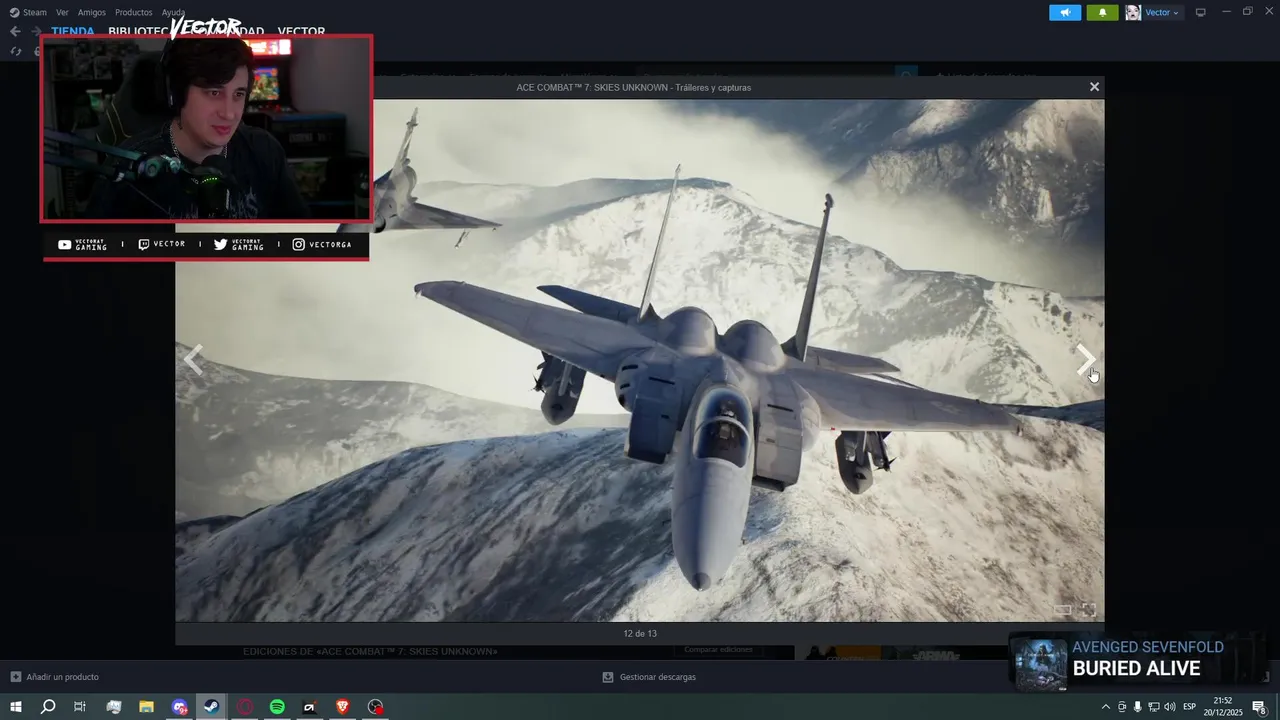Click Añadir un producto
Viewport: 1280px width, 720px height.
click(55, 677)
